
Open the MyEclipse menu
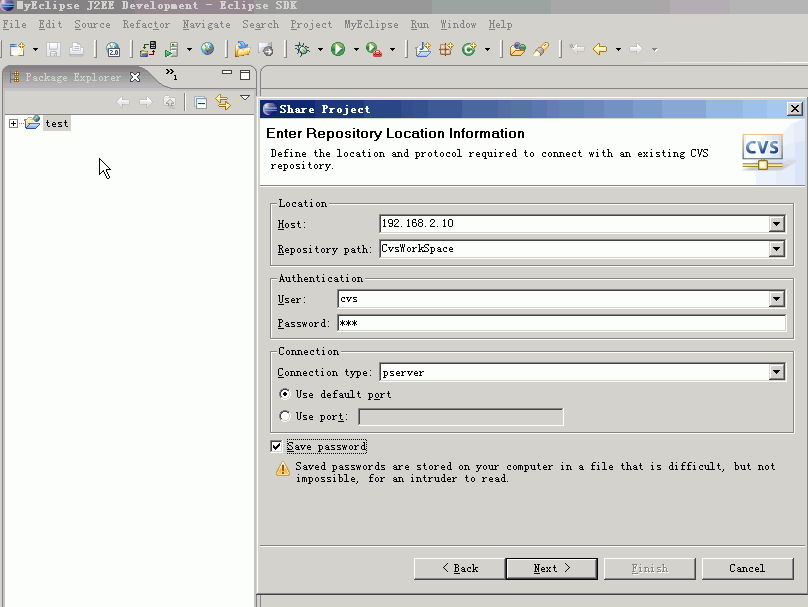pos(372,24)
